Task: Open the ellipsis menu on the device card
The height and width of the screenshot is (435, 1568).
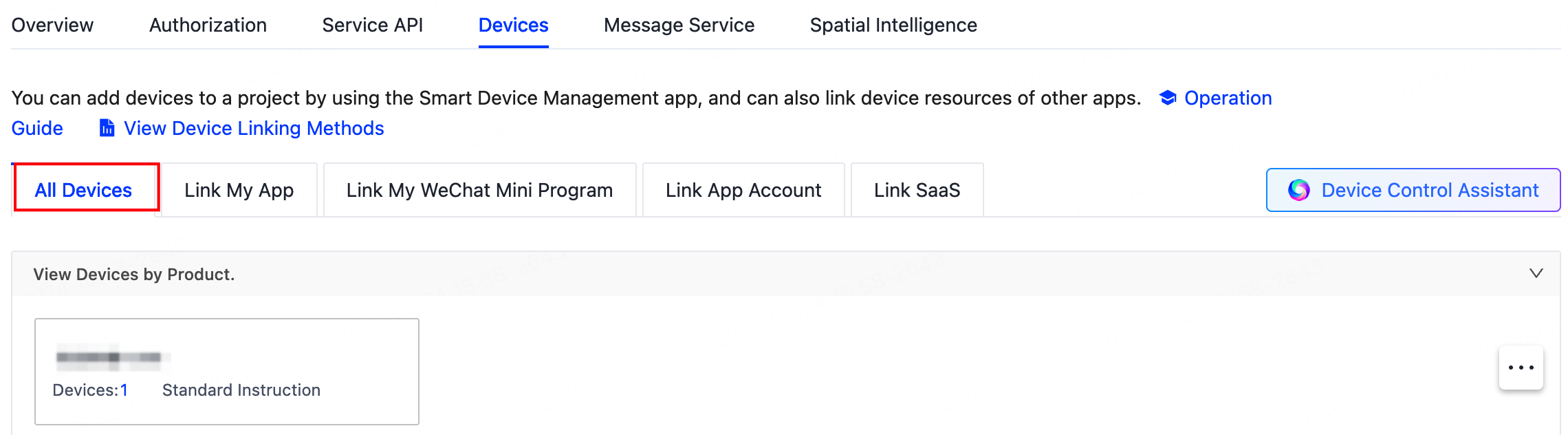Action: click(x=1521, y=367)
